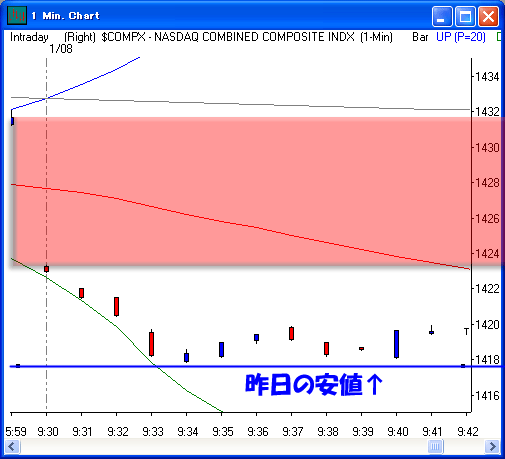This screenshot has height=459, width=505.
Task: Click the 1434 price axis label
Action: click(x=487, y=77)
